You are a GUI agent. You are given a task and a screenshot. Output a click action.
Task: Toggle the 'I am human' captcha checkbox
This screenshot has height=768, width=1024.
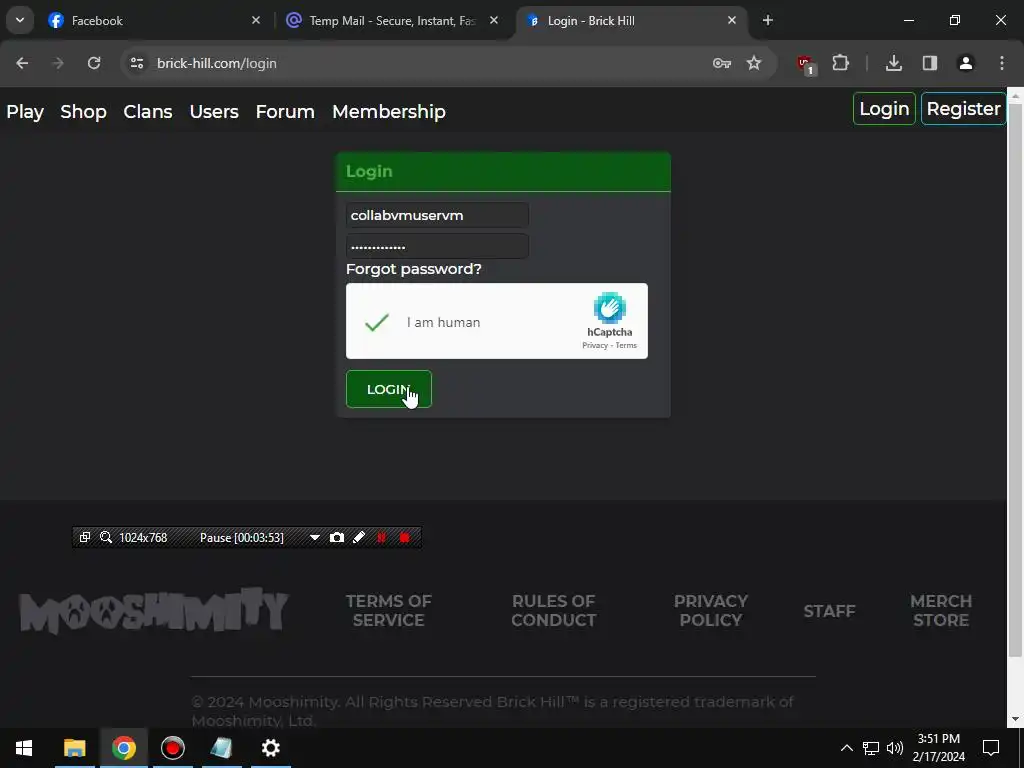(x=377, y=322)
